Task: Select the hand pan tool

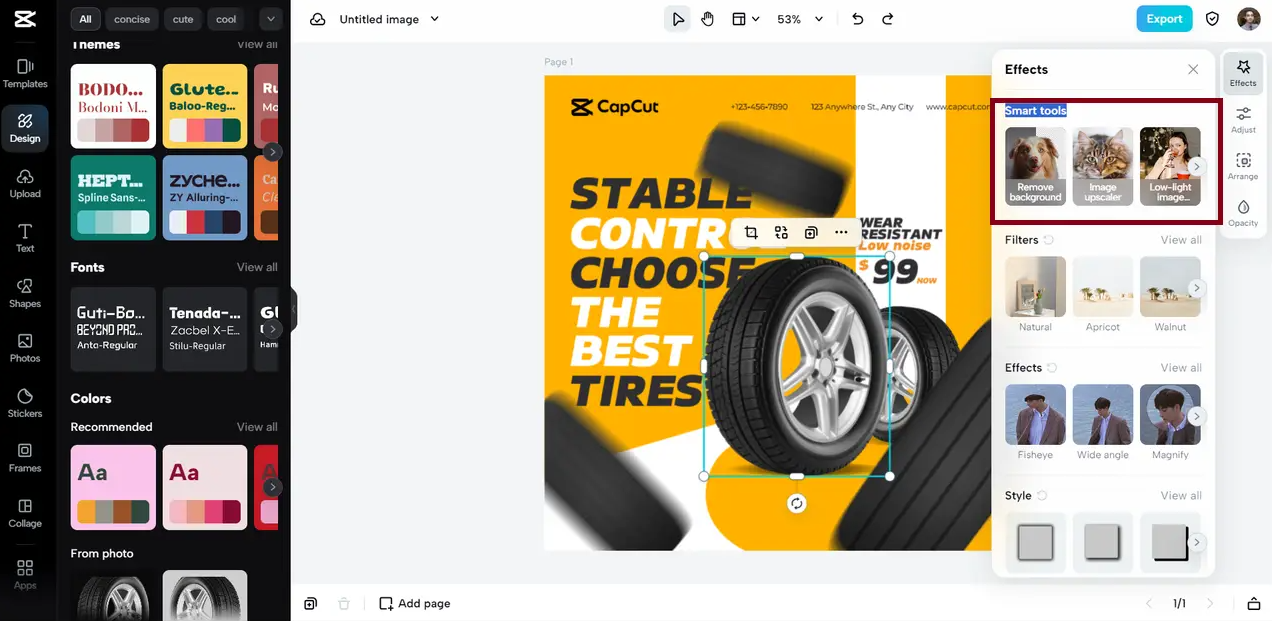Action: 708,19
